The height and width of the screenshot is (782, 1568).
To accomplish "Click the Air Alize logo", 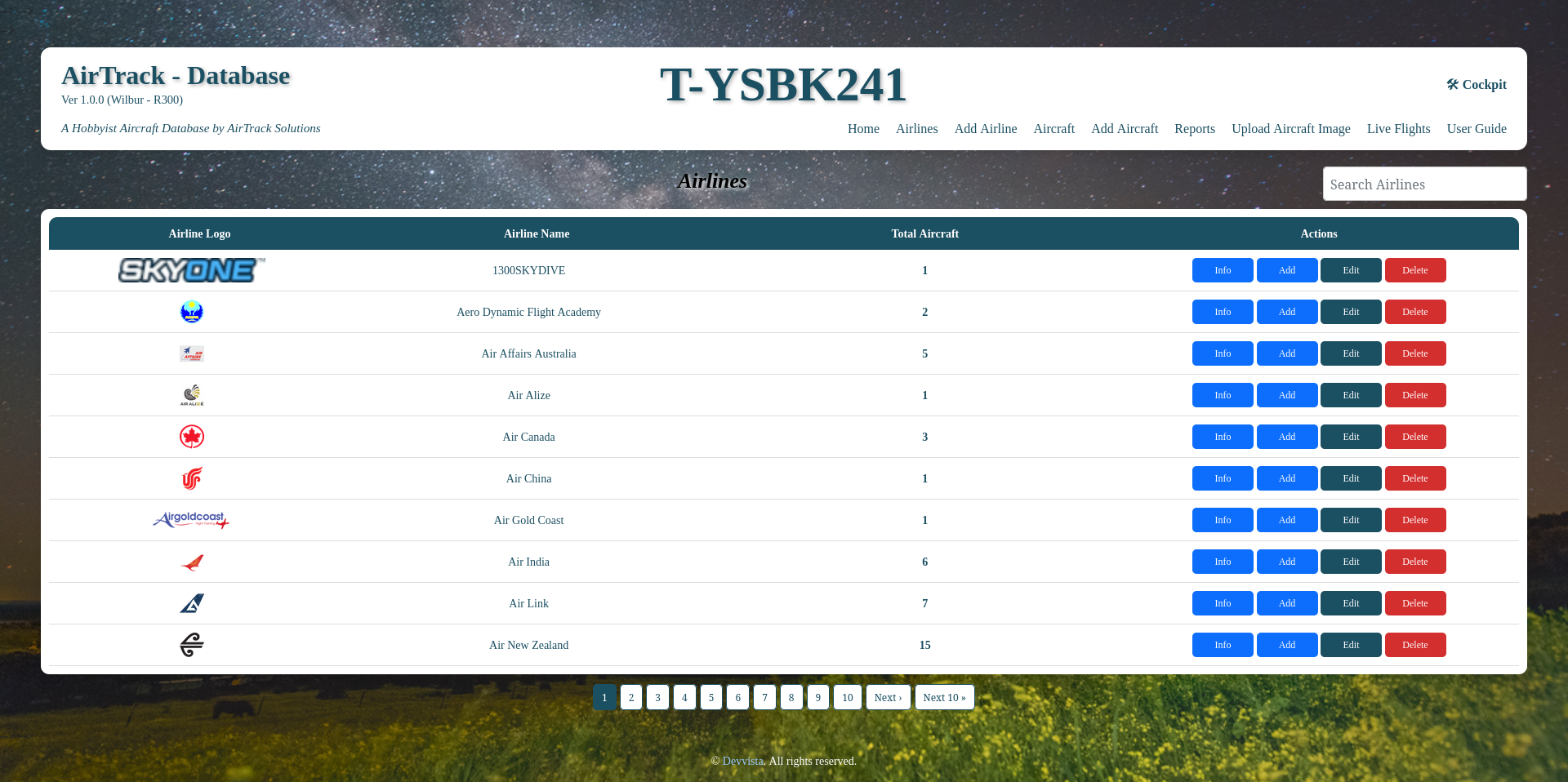I will tap(192, 395).
